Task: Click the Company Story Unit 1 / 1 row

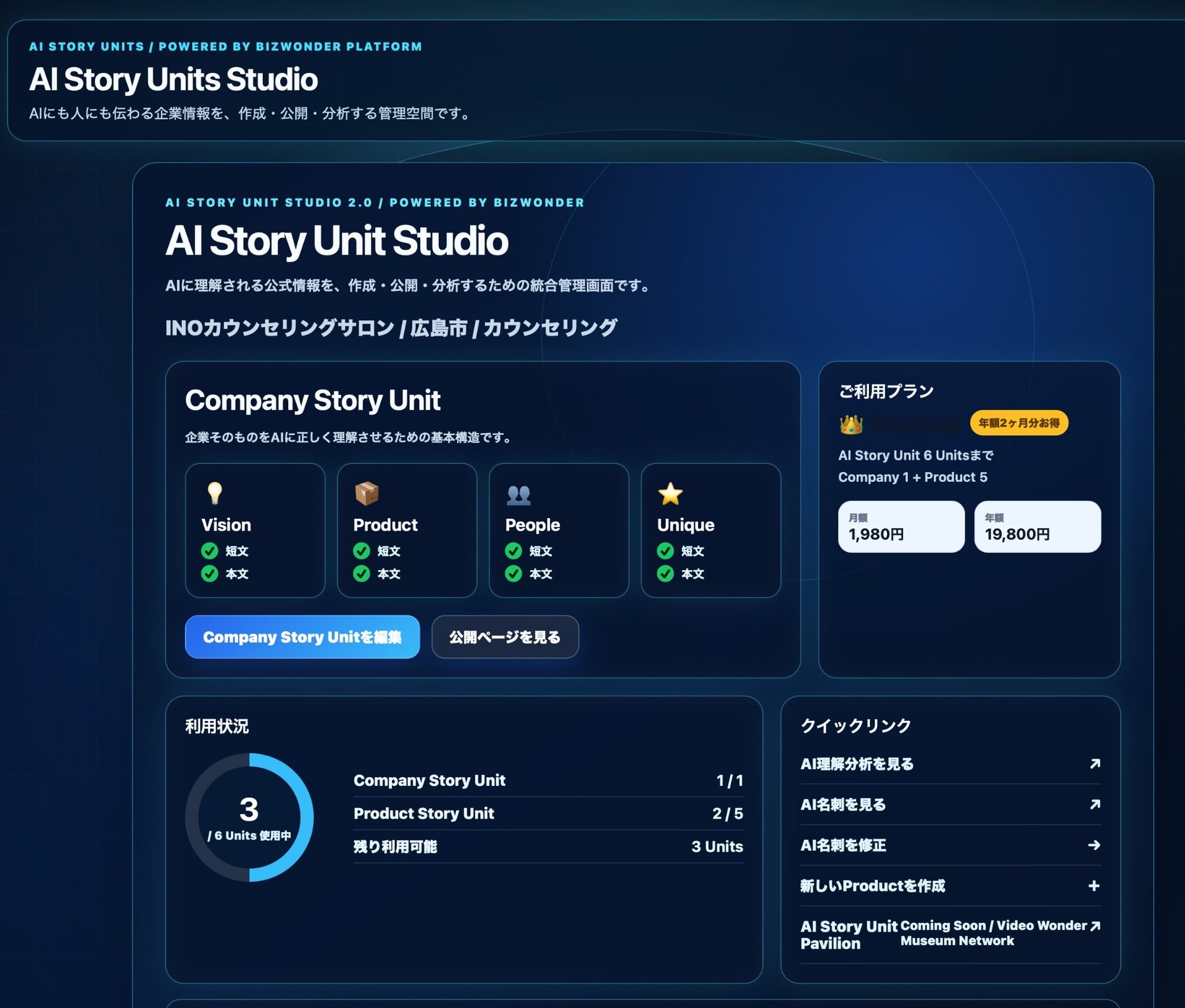Action: (548, 780)
